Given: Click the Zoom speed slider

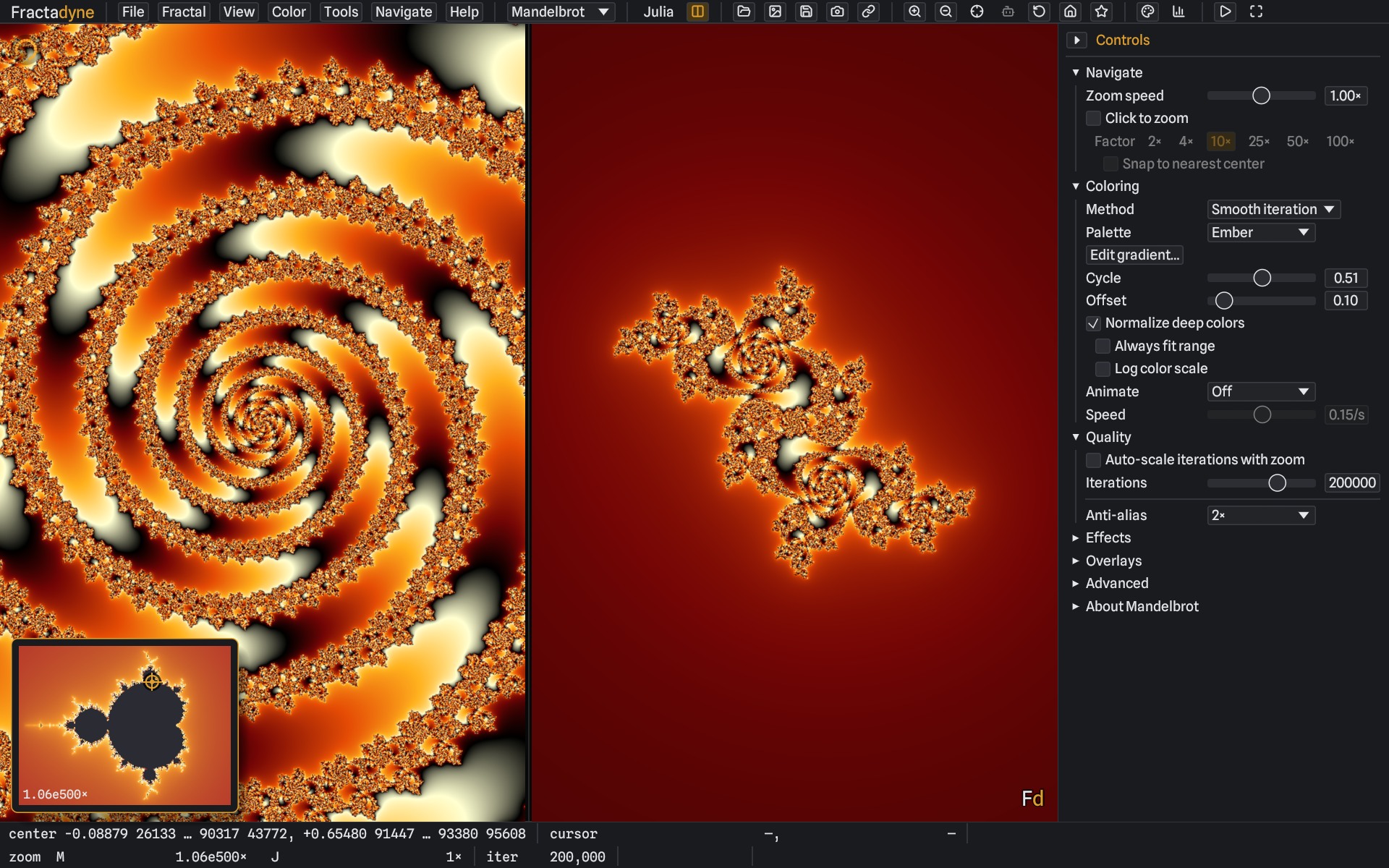Looking at the screenshot, I should point(1261,95).
